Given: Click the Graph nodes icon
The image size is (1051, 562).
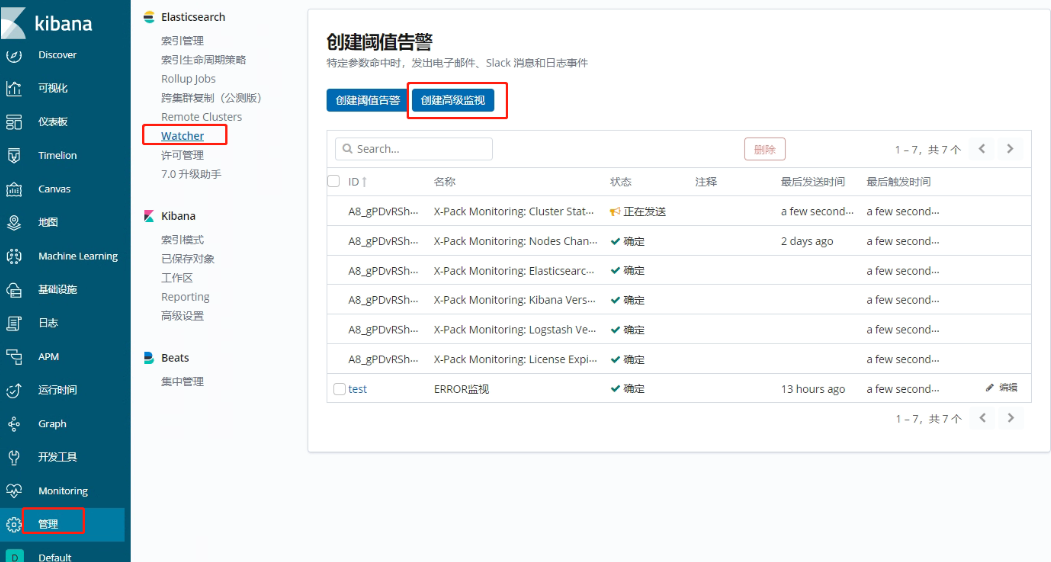Looking at the screenshot, I should [x=14, y=424].
